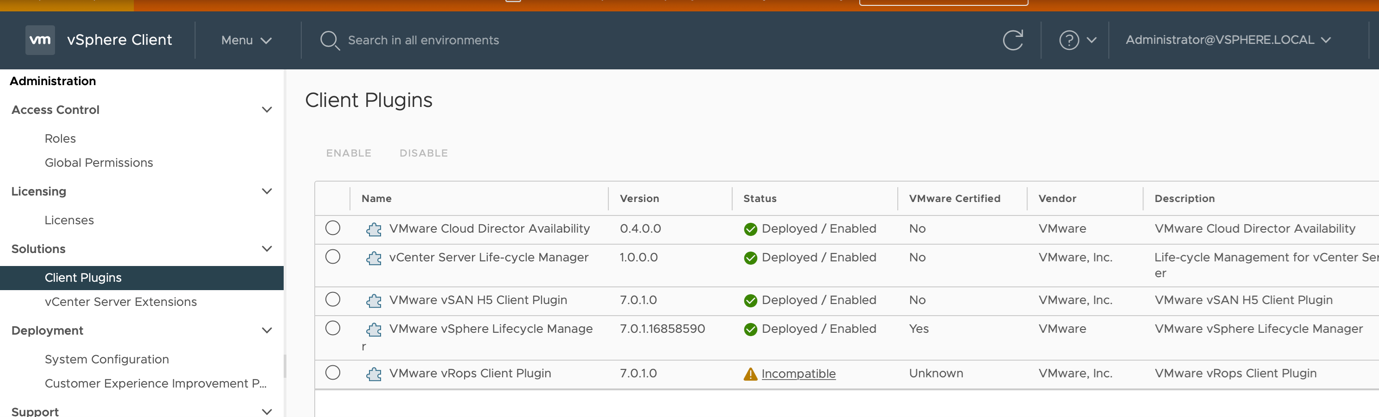Click the Name column header

377,199
